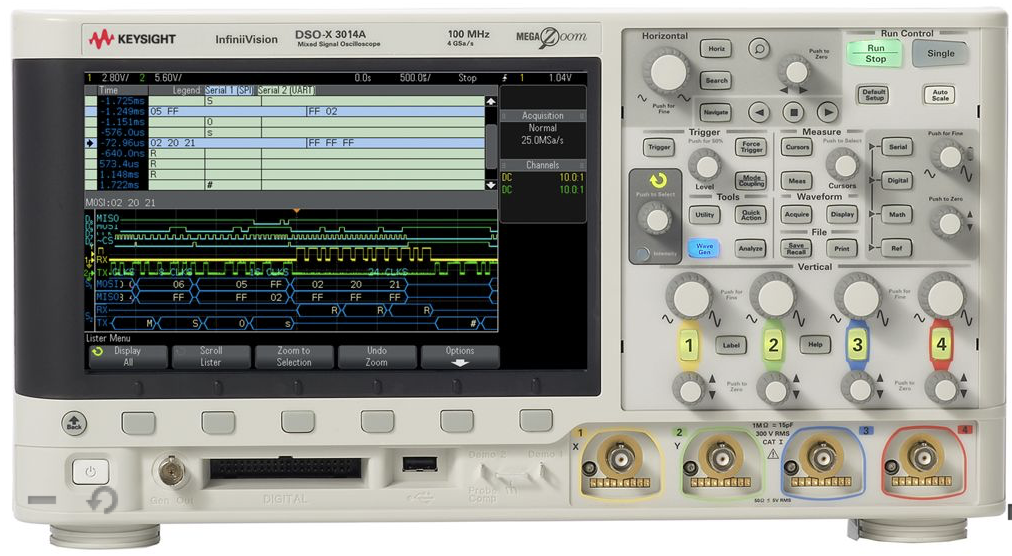Choose Zoom to Selection softkey label
The image size is (1012, 556).
click(294, 356)
